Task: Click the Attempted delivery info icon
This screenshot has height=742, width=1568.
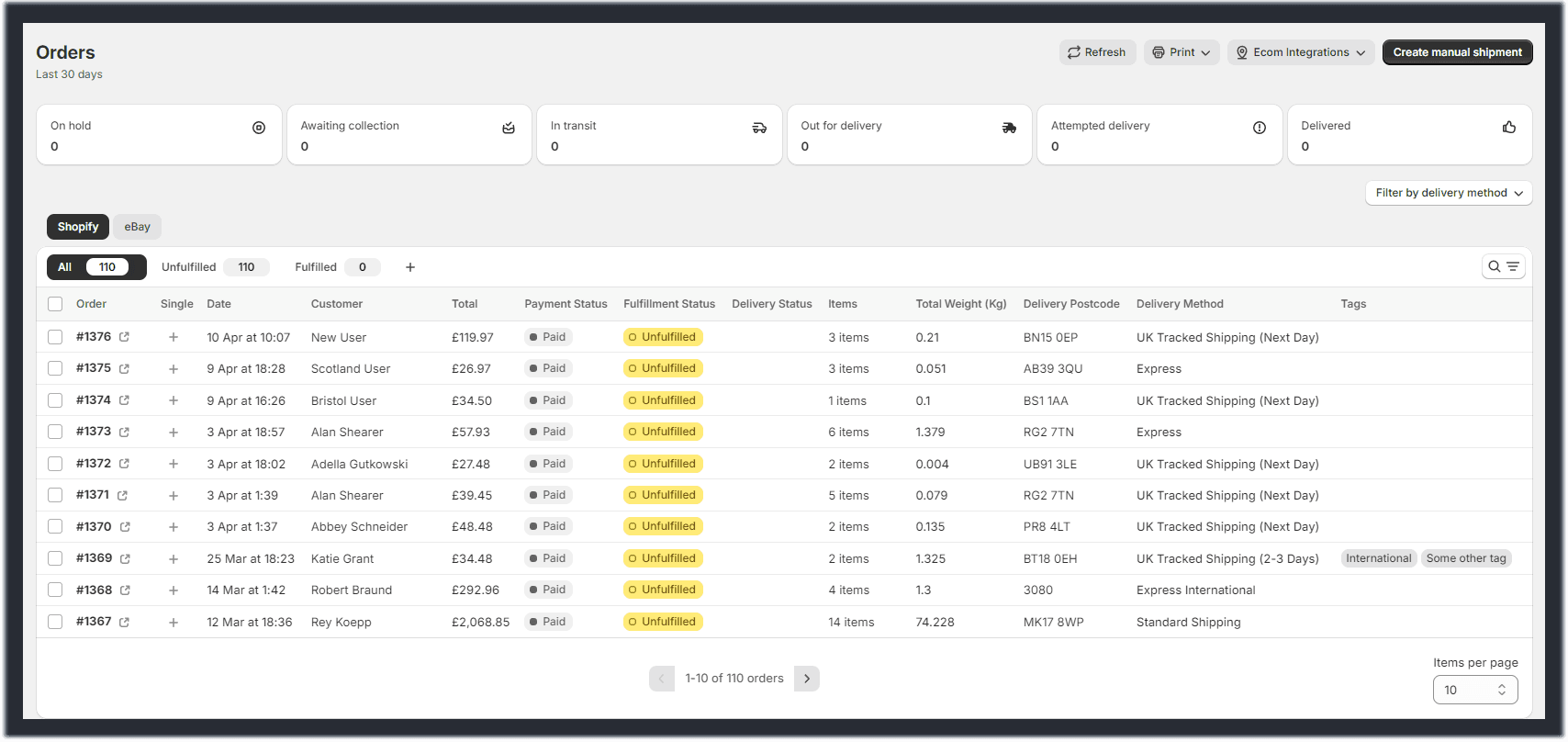Action: pos(1259,128)
